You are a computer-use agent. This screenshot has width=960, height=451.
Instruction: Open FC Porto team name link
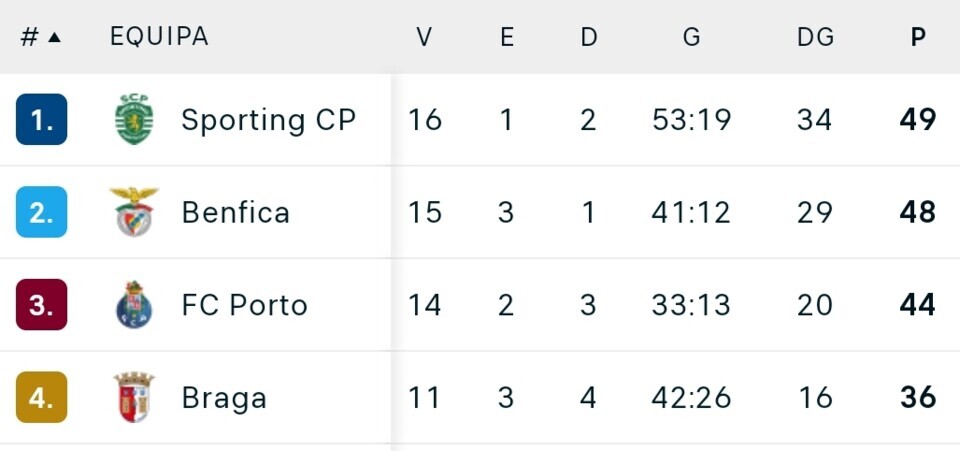244,305
